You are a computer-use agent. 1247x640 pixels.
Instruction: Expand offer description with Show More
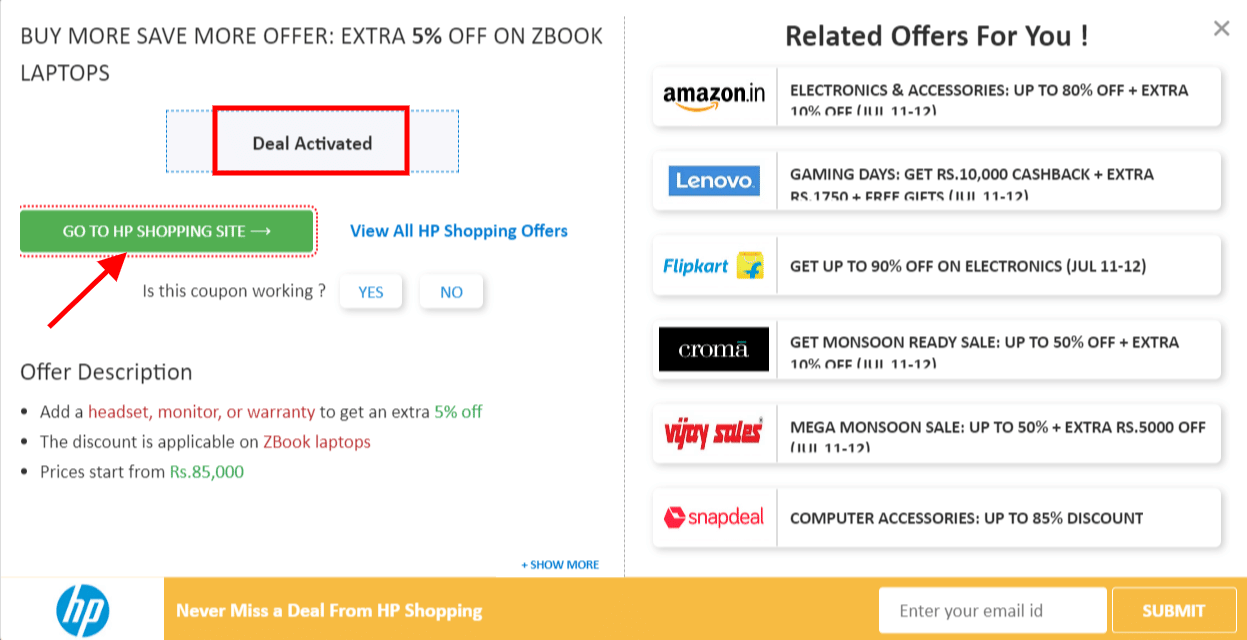coord(560,565)
